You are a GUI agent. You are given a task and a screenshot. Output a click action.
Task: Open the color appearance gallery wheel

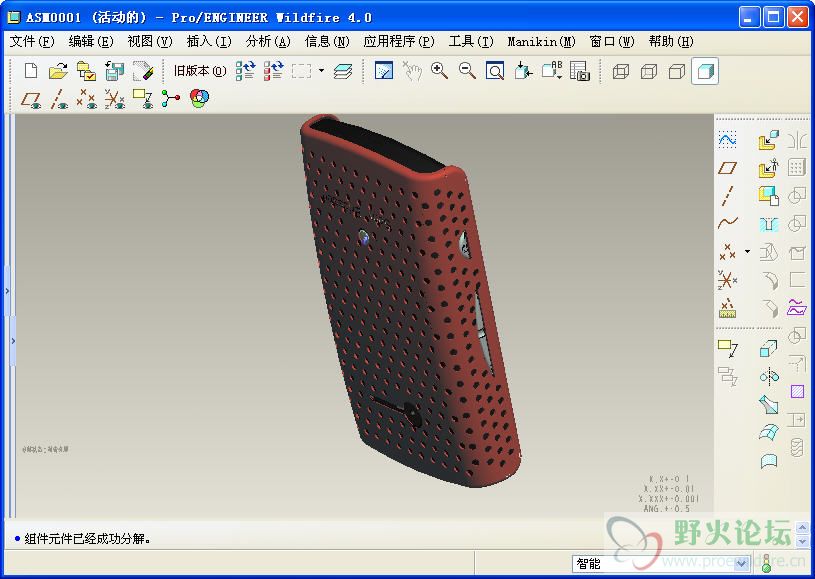[200, 98]
